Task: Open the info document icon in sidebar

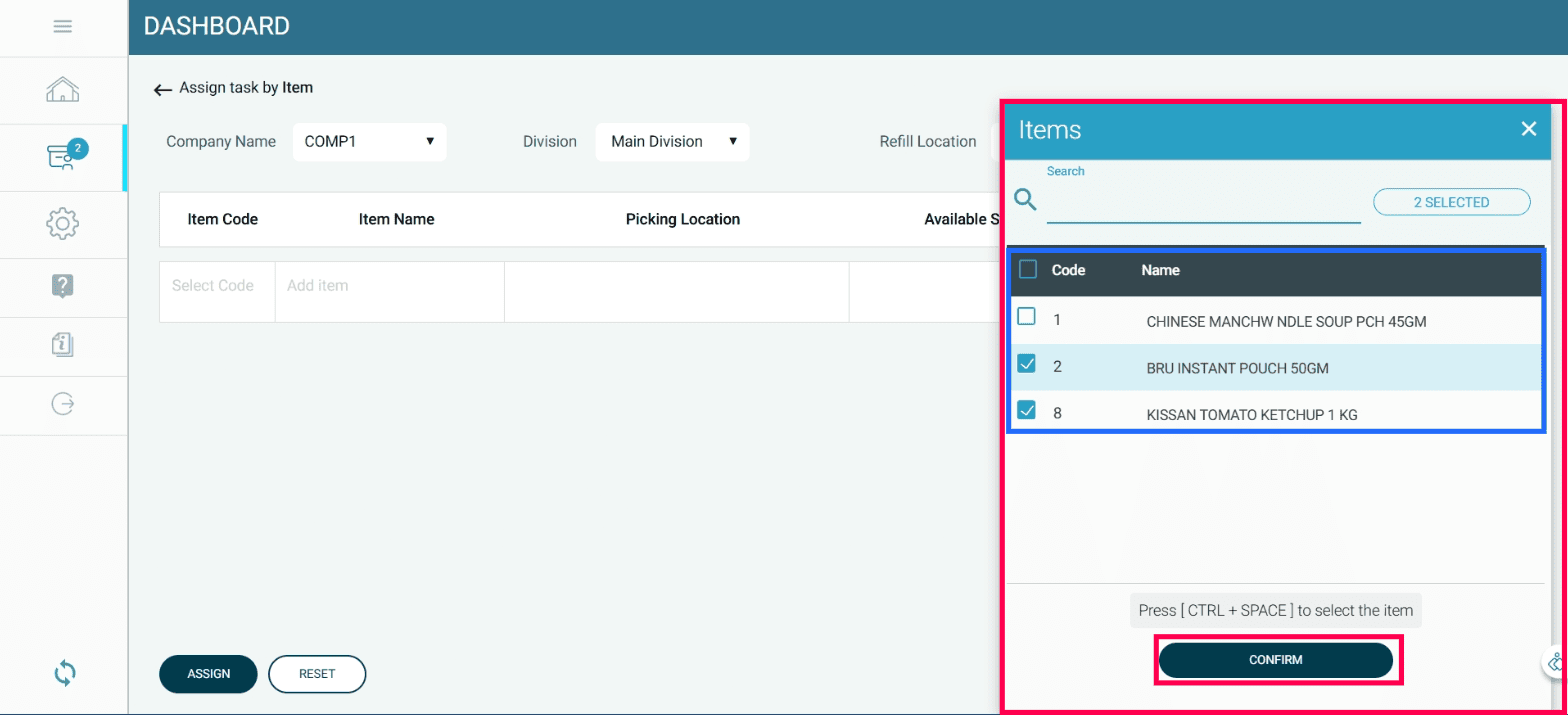Action: point(62,345)
